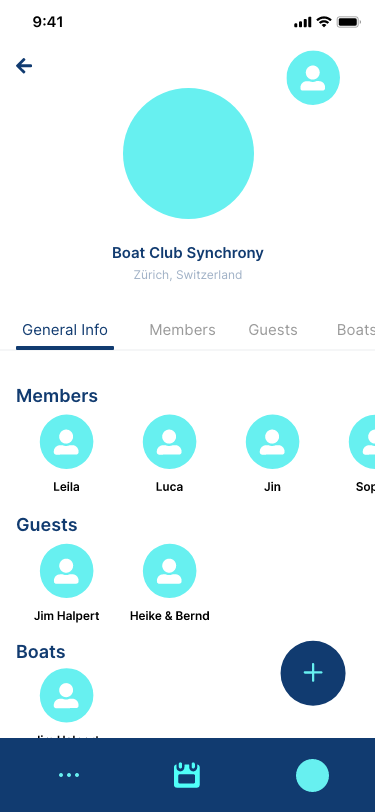Tap the round profile circle in bottom bar
This screenshot has width=375, height=812.
312,775
